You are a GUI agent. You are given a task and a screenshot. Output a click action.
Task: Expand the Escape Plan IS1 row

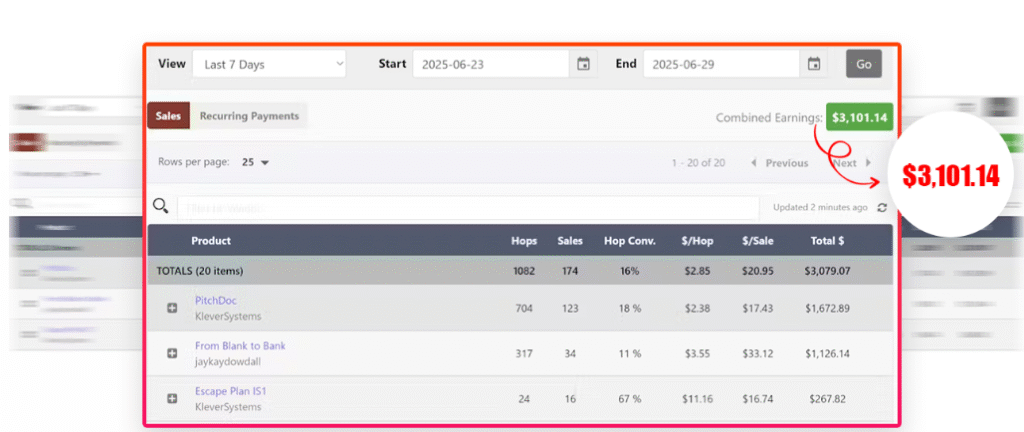point(172,399)
